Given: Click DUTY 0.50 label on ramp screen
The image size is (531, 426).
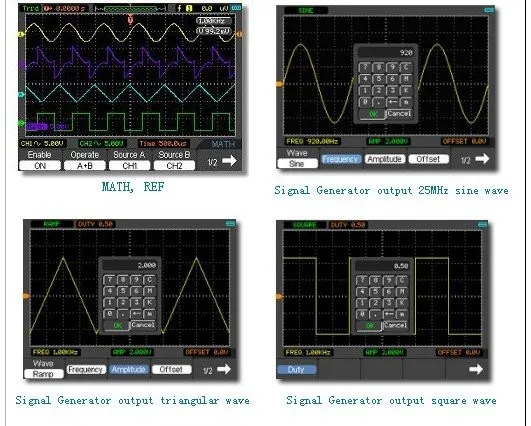Looking at the screenshot, I should (95, 224).
